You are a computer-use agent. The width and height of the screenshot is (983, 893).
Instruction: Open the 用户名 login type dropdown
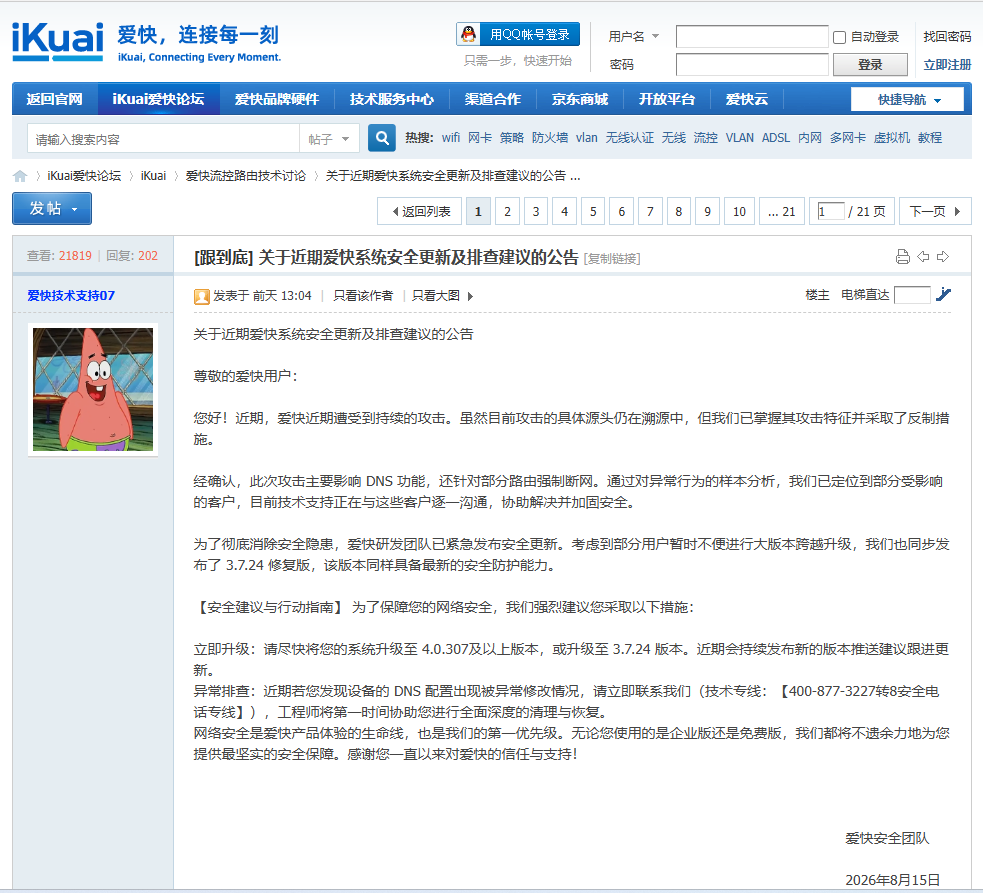pos(656,36)
